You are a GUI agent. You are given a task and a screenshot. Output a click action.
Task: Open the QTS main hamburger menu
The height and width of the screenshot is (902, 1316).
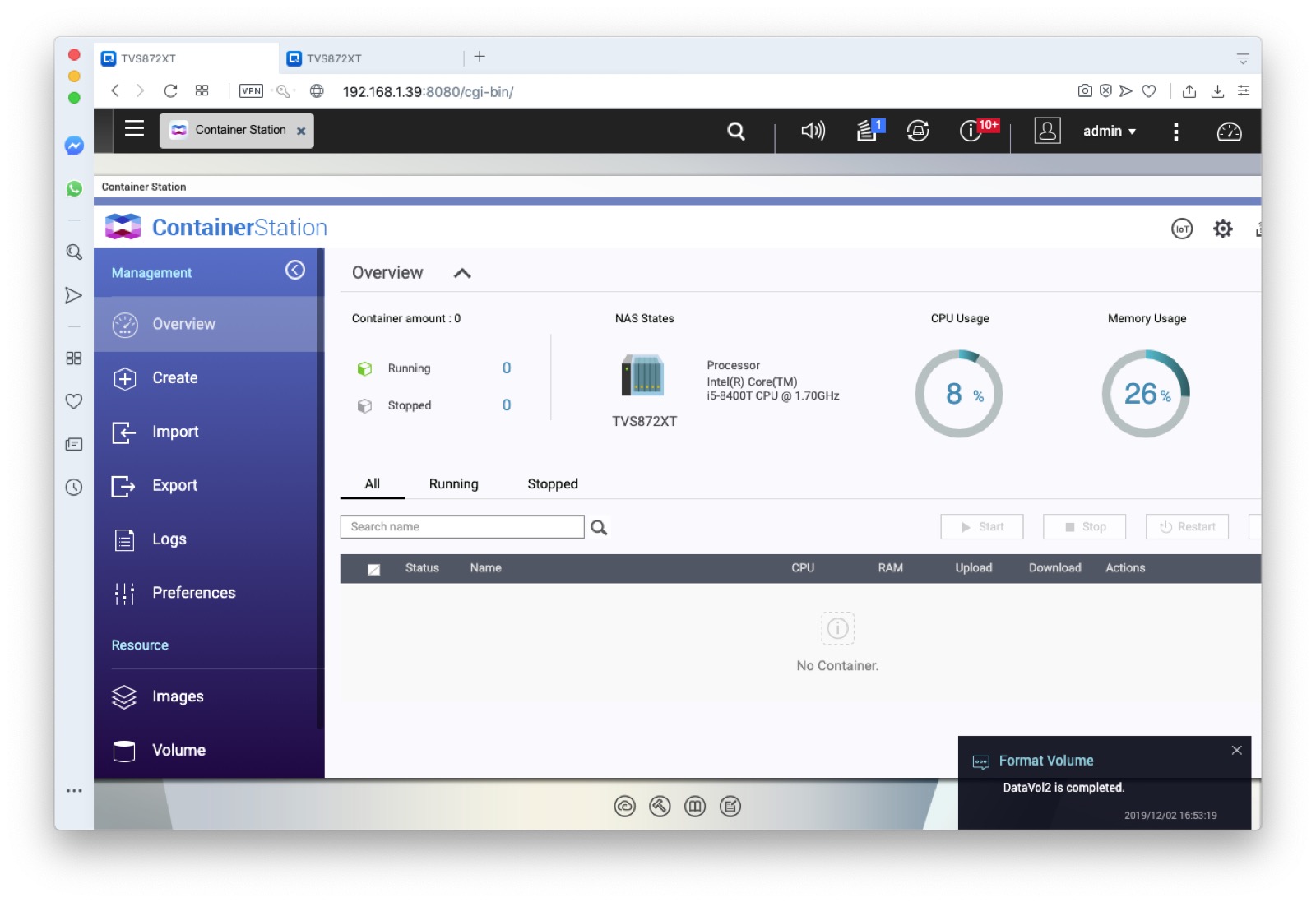(134, 129)
